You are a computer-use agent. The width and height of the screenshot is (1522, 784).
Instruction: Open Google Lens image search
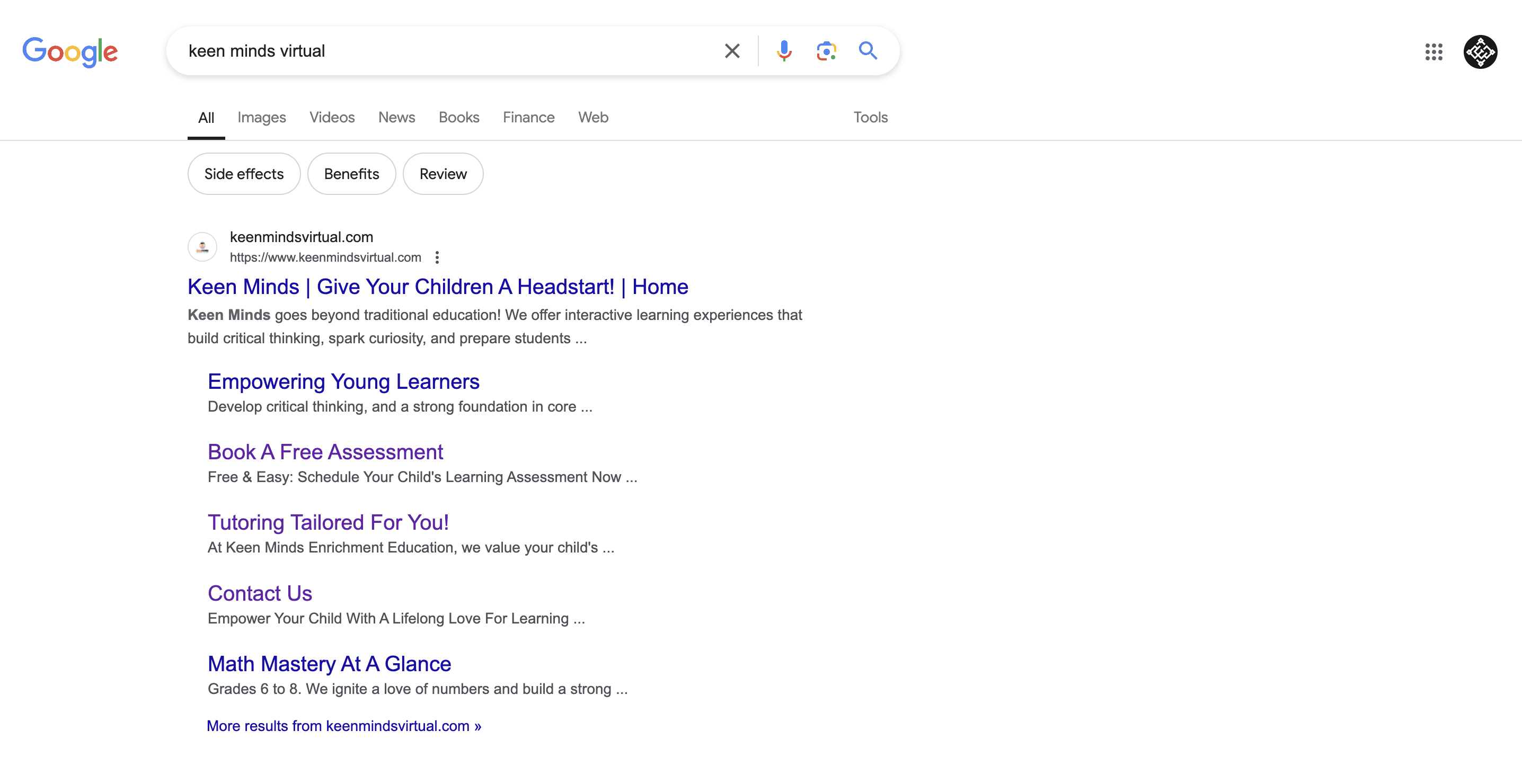tap(826, 51)
